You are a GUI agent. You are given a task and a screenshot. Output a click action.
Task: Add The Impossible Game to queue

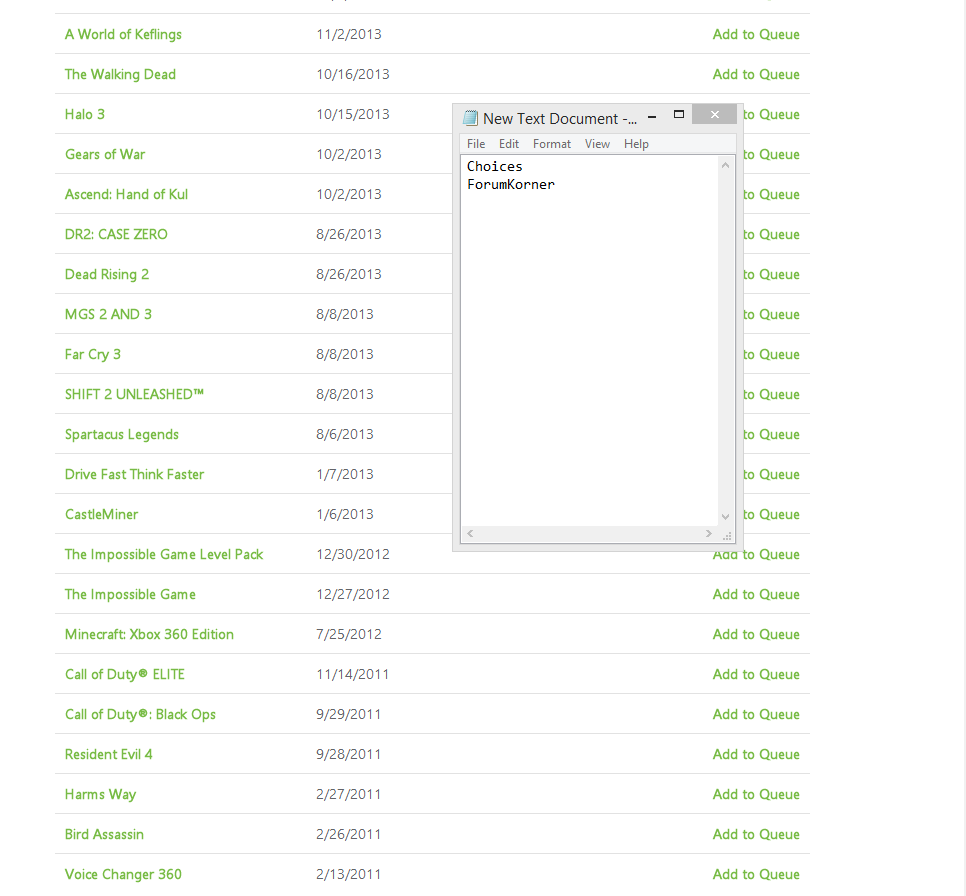click(x=756, y=595)
